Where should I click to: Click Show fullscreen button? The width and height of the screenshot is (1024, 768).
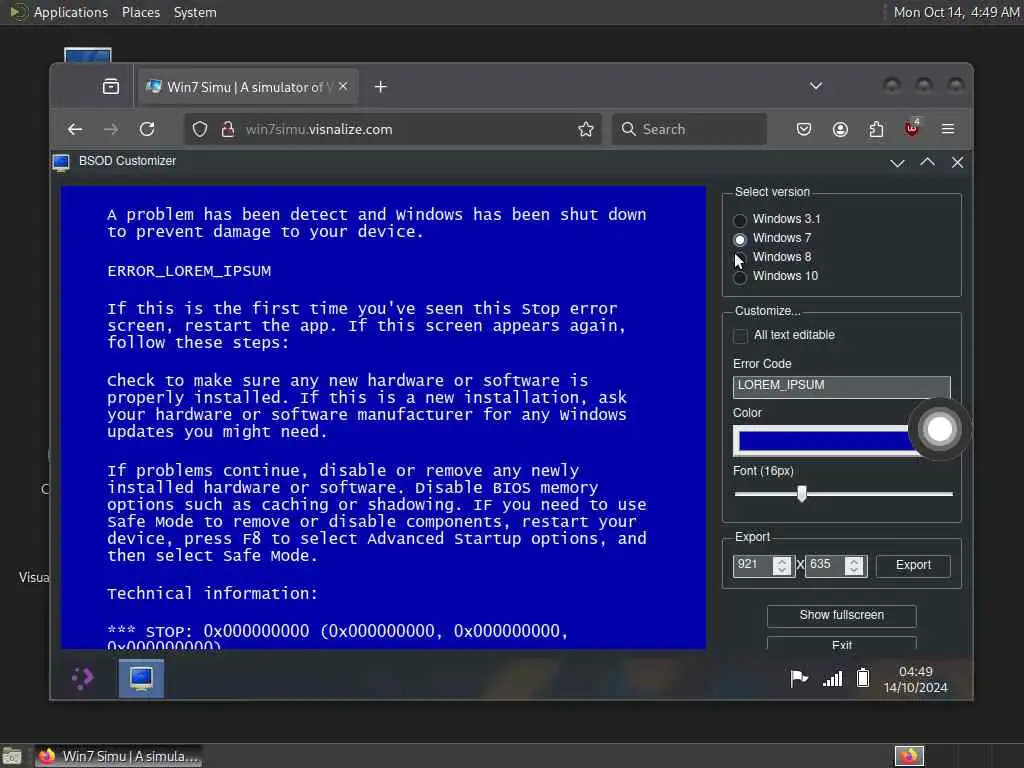coord(841,615)
